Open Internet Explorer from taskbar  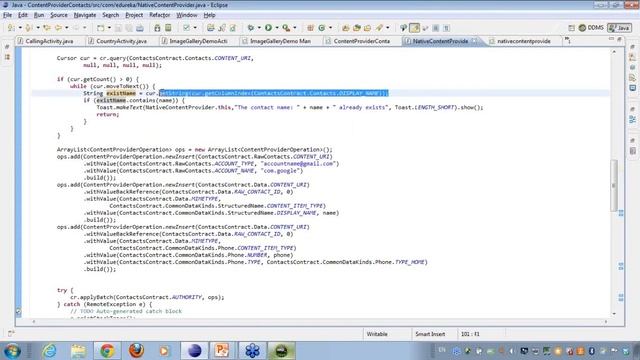(49, 351)
